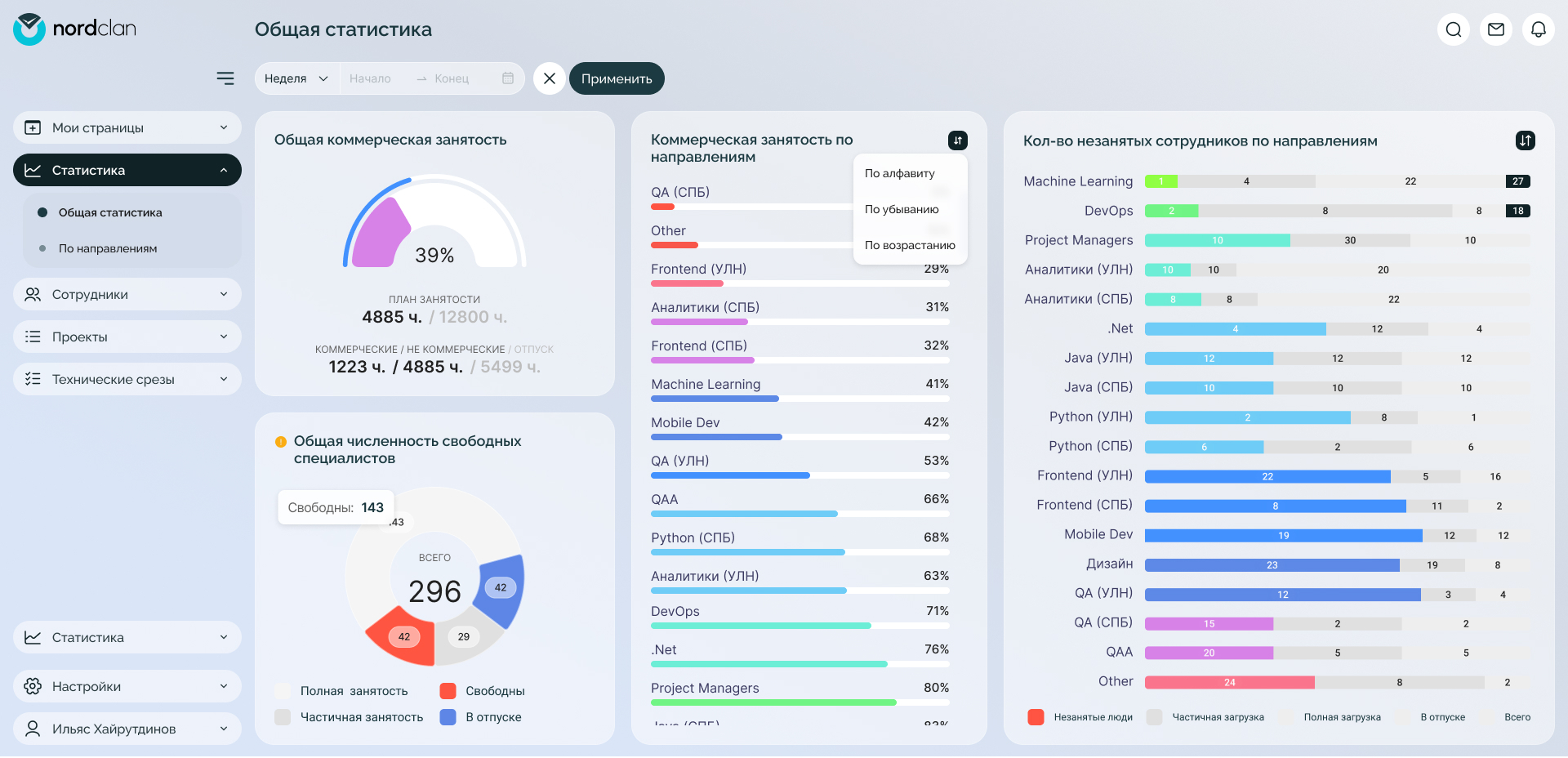Open the Неделя period dropdown
Image resolution: width=1568 pixels, height=758 pixels.
tap(297, 78)
